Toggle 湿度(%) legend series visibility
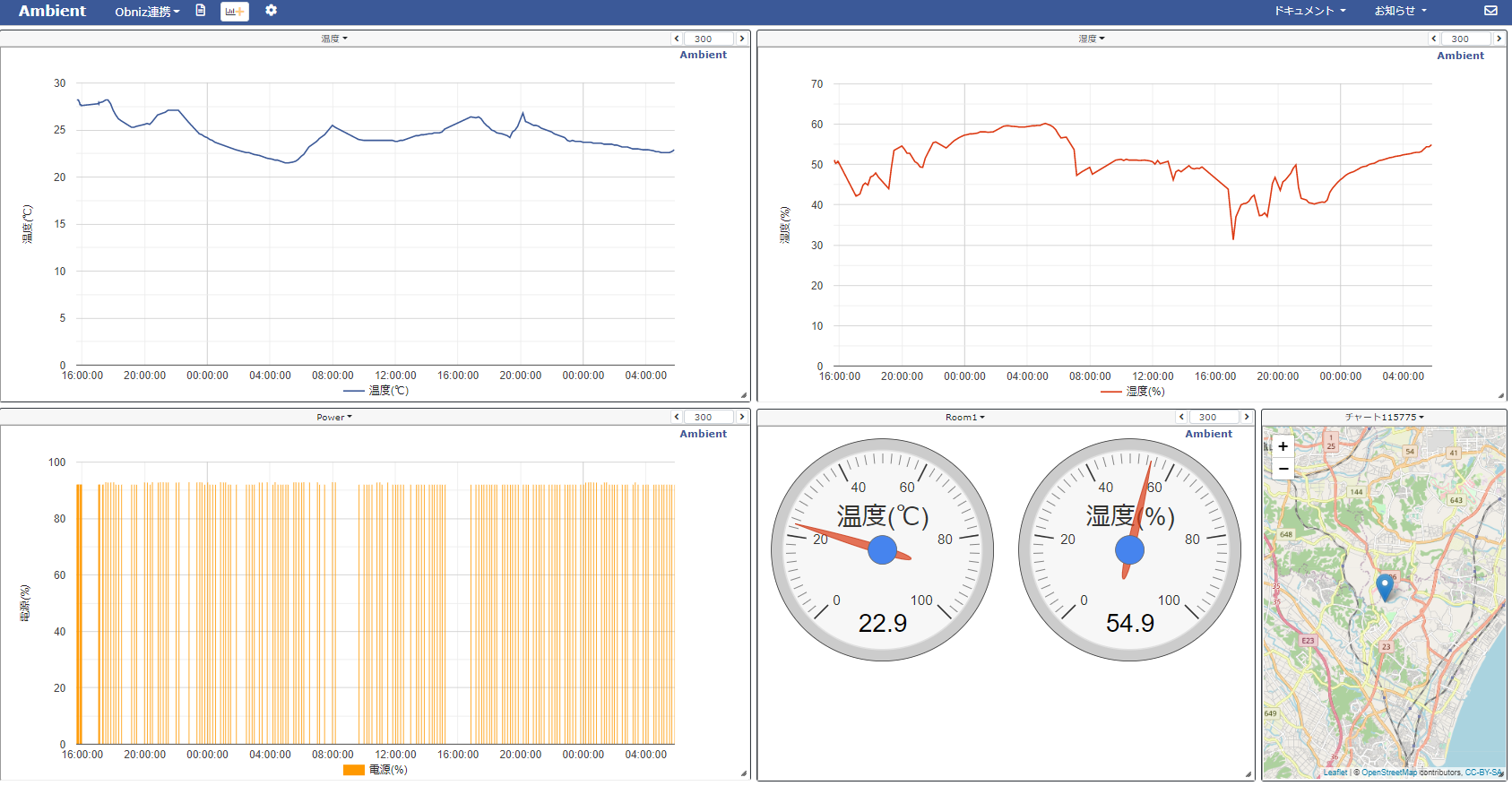This screenshot has width=1512, height=786. pyautogui.click(x=1133, y=392)
